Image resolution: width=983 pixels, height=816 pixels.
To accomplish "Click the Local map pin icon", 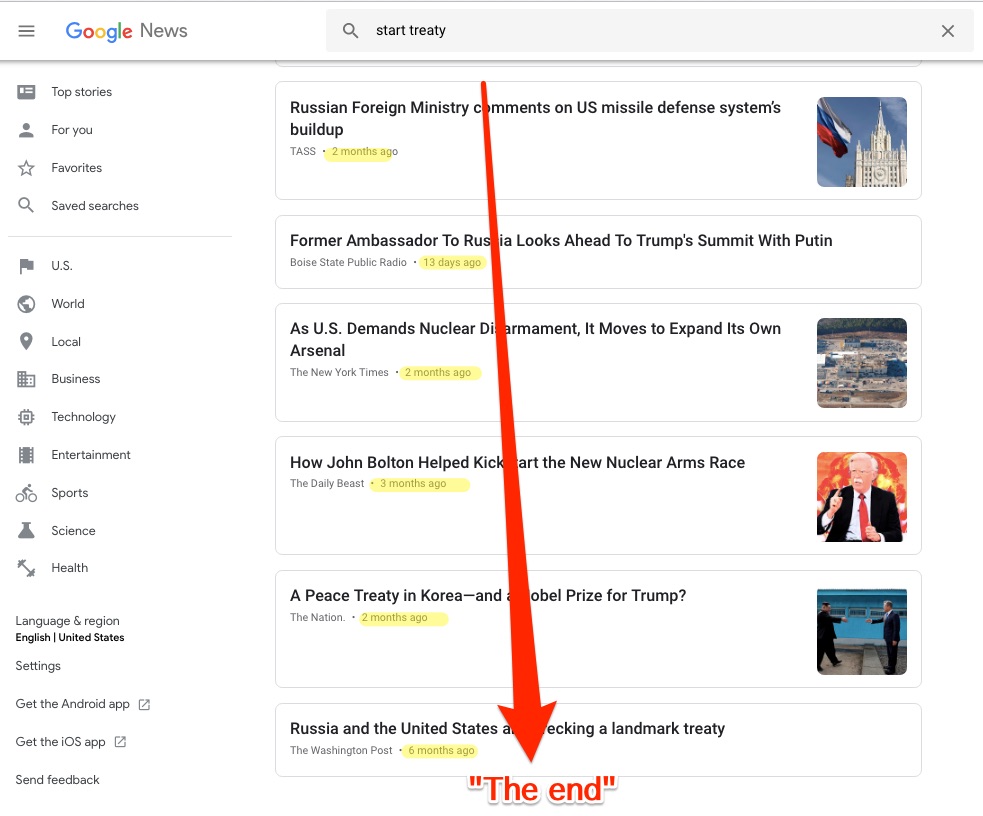I will (26, 342).
